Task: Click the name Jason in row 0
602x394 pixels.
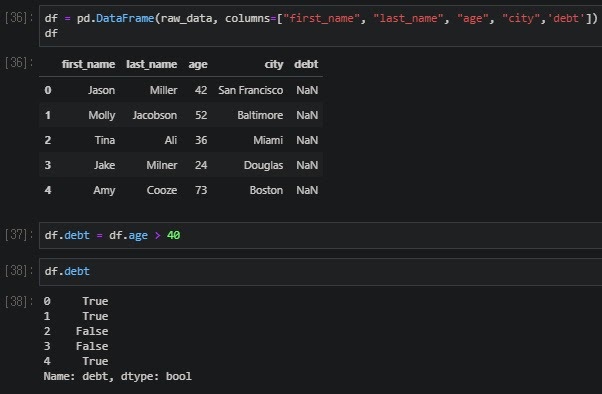Action: pyautogui.click(x=101, y=90)
